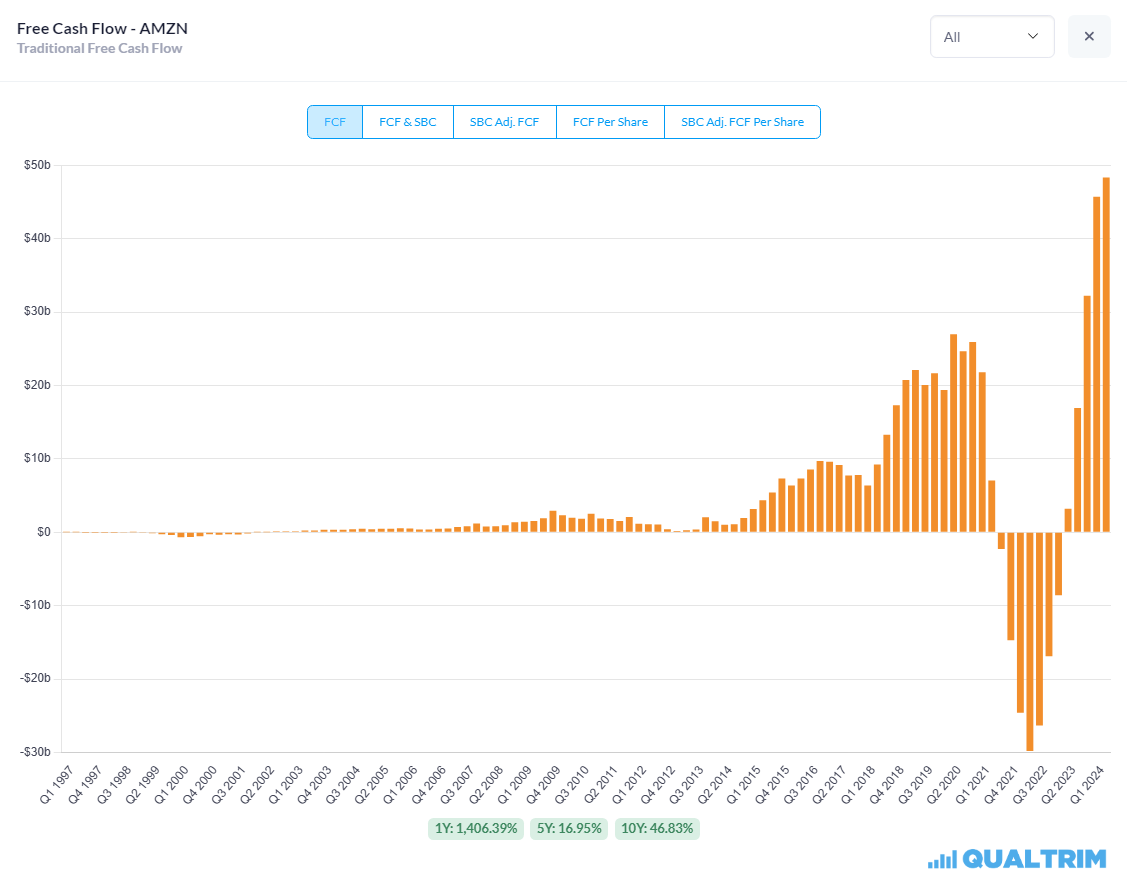The width and height of the screenshot is (1127, 885).
Task: Click the Q1 1997 x-axis label
Action: 57,785
